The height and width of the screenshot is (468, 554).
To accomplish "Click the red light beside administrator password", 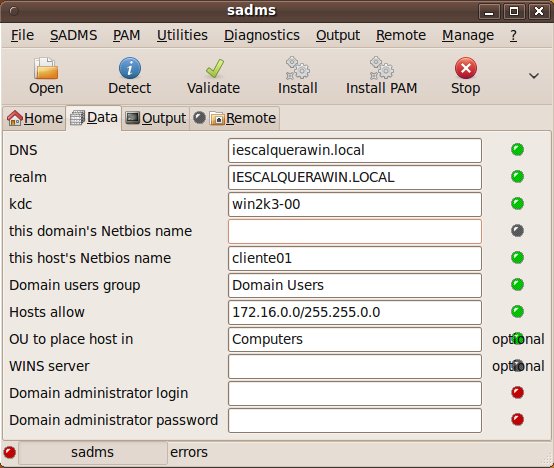I will [x=517, y=420].
